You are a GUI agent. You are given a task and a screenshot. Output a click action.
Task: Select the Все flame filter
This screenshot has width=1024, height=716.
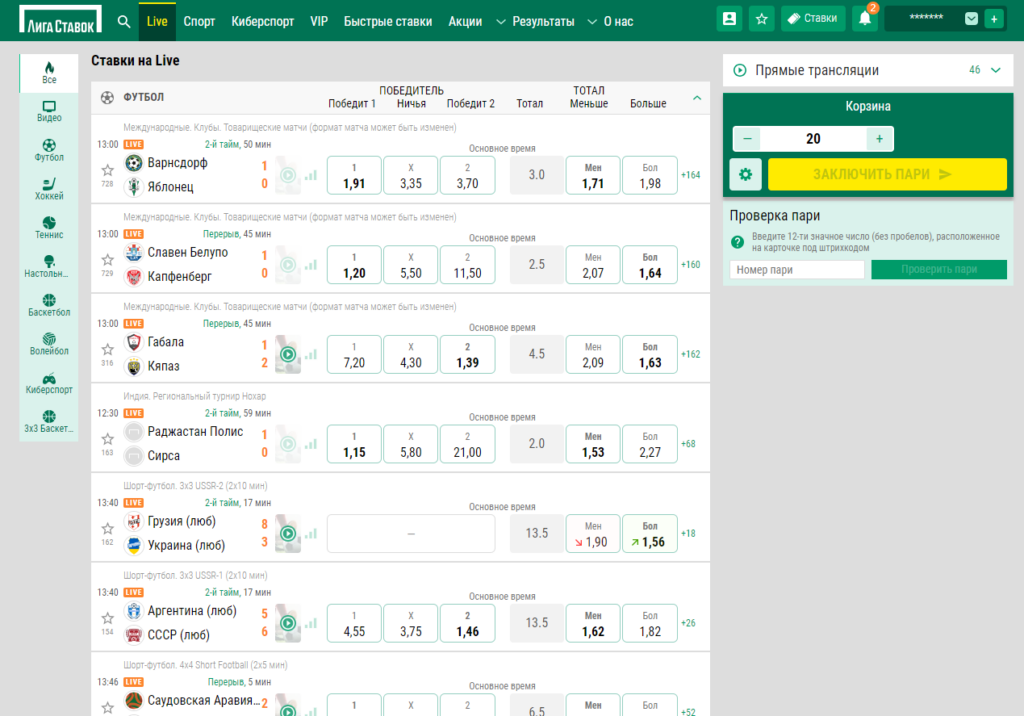click(49, 73)
